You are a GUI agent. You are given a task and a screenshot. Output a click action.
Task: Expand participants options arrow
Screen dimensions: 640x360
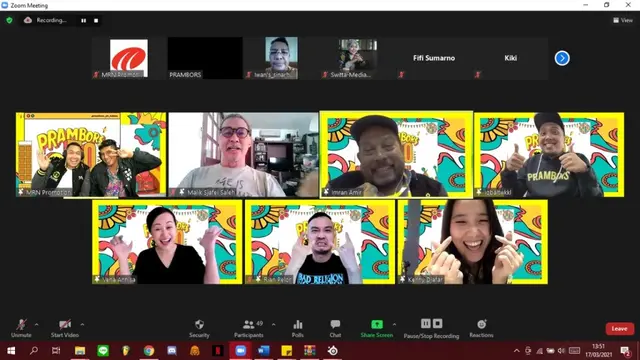(273, 324)
